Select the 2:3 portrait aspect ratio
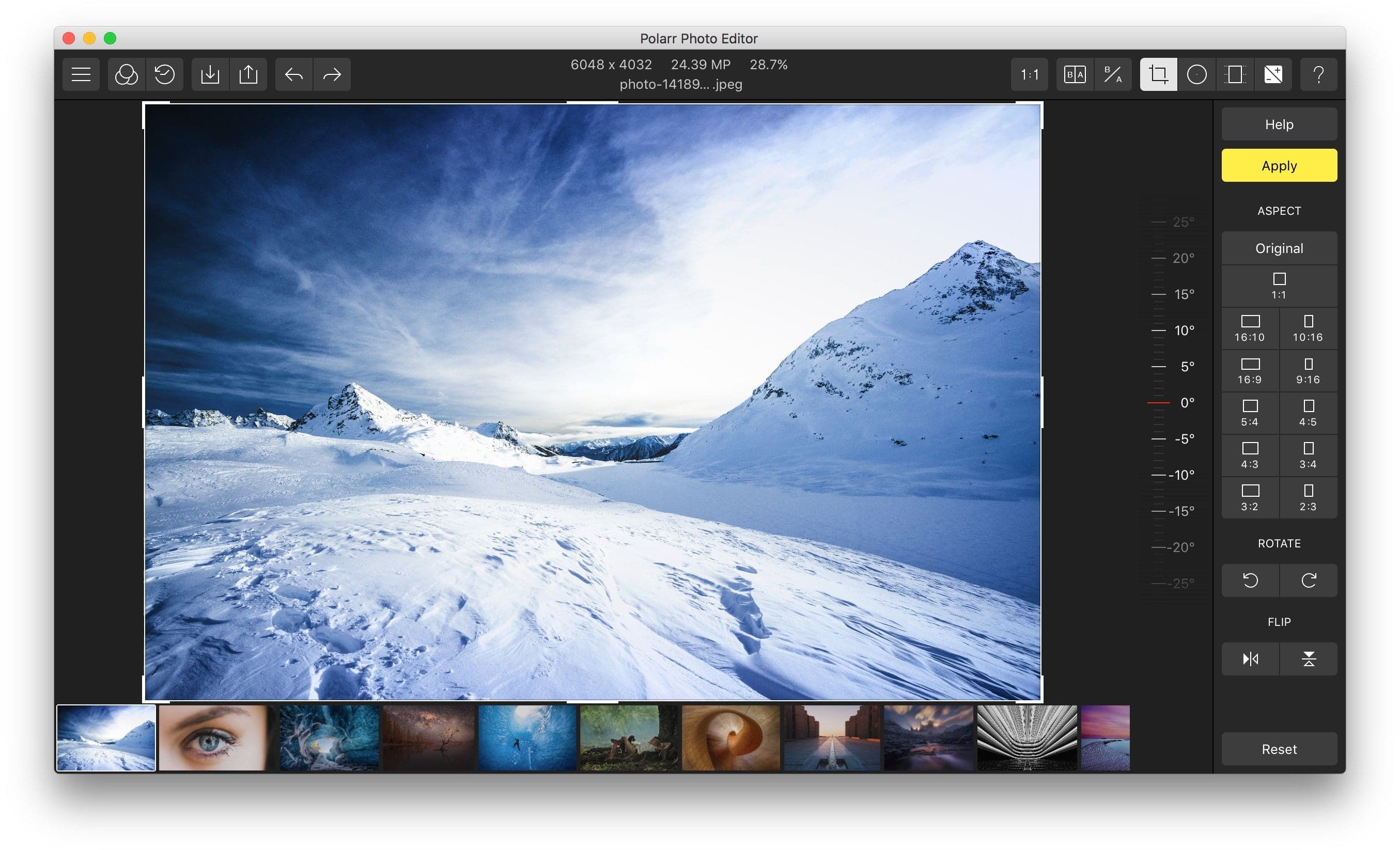Image resolution: width=1400 pixels, height=850 pixels. click(1308, 497)
